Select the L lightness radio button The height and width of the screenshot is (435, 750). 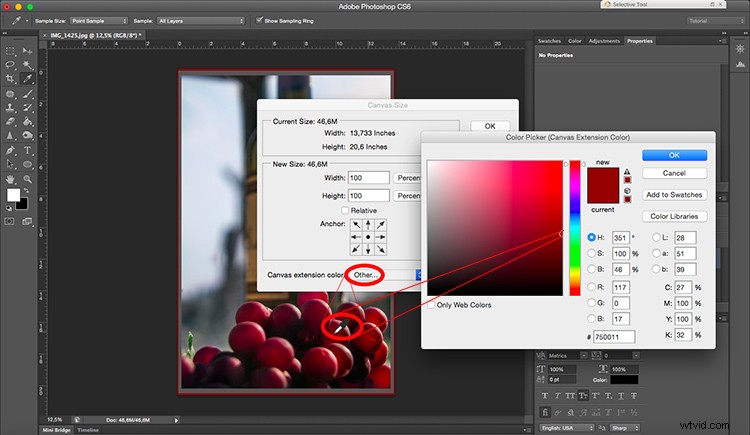click(x=656, y=237)
